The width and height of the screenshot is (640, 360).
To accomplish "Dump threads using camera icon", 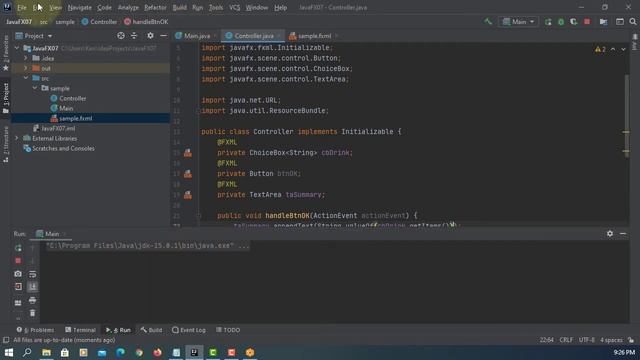I will tap(18, 274).
